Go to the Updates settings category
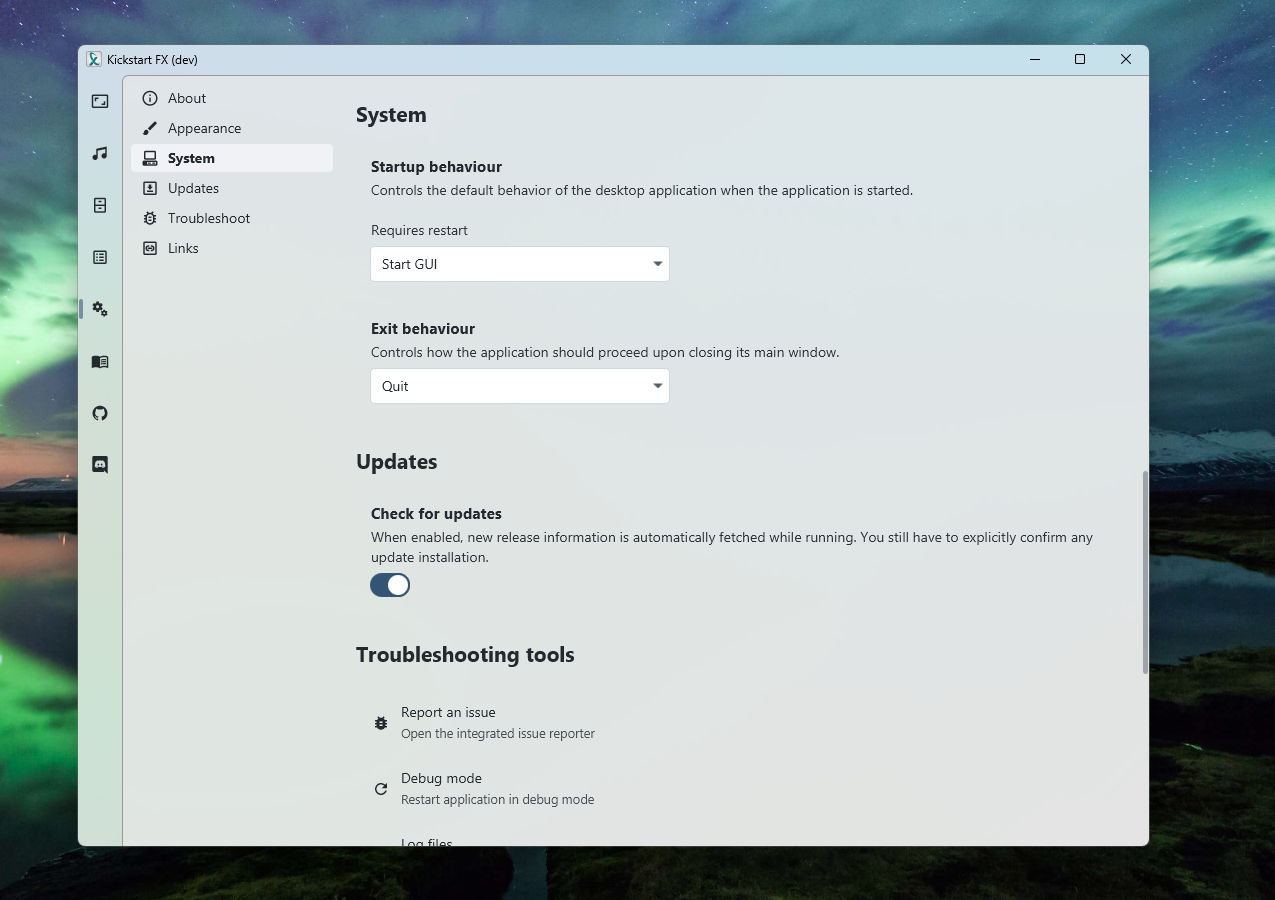 (232, 188)
